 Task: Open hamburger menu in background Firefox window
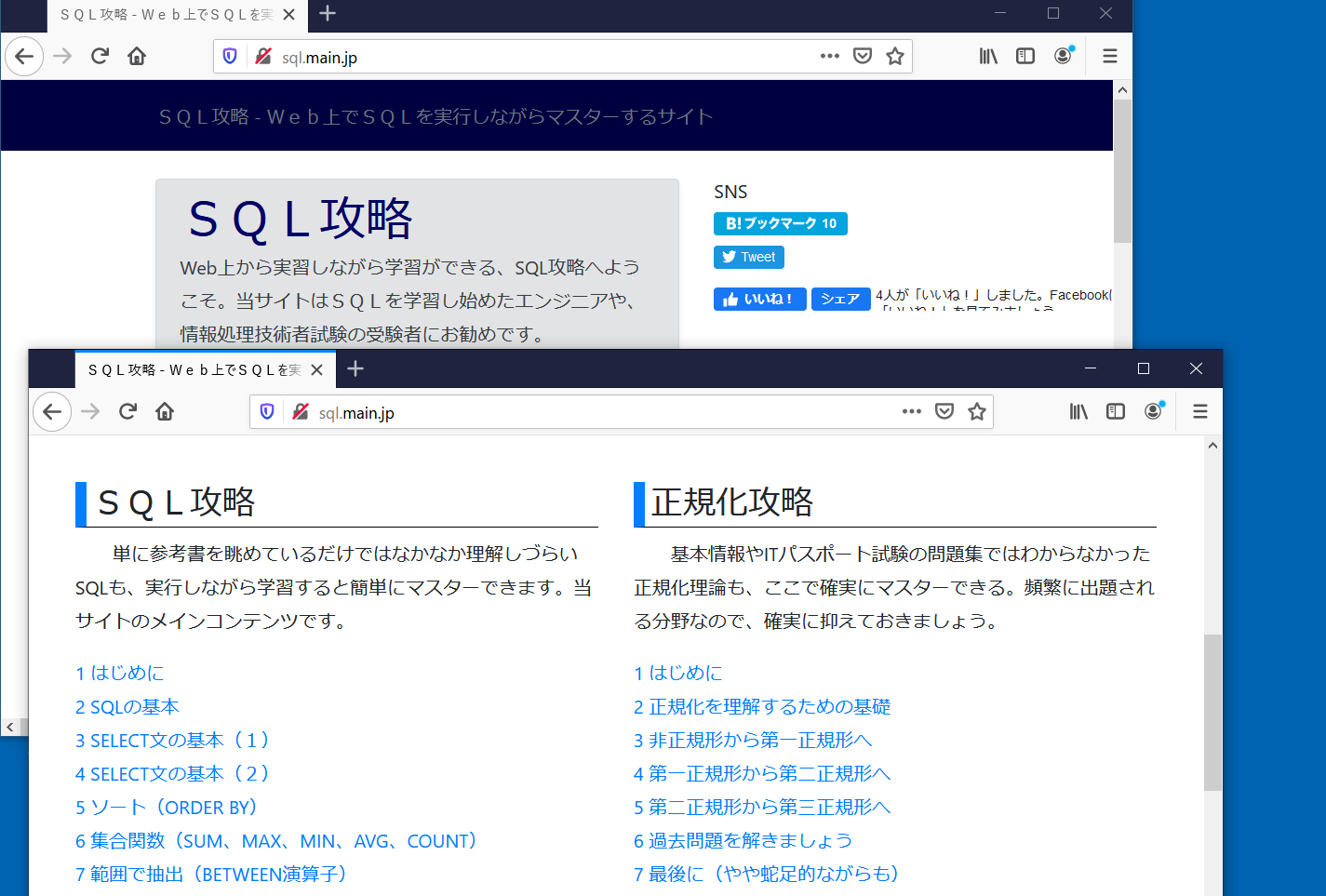pos(1110,56)
